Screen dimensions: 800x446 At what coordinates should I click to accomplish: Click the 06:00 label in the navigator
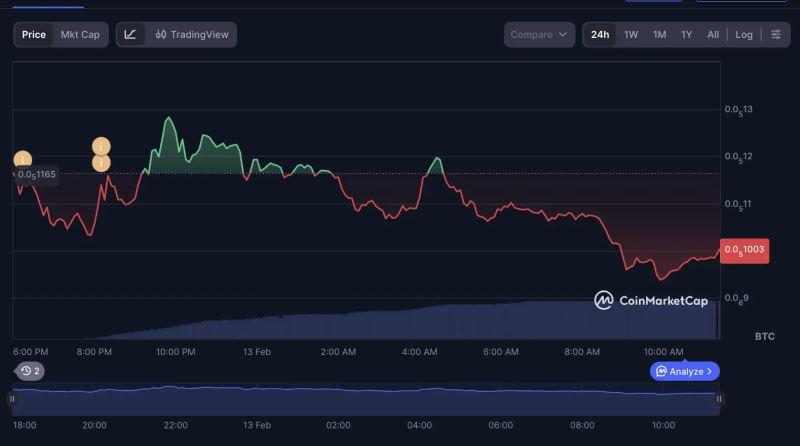coord(501,425)
